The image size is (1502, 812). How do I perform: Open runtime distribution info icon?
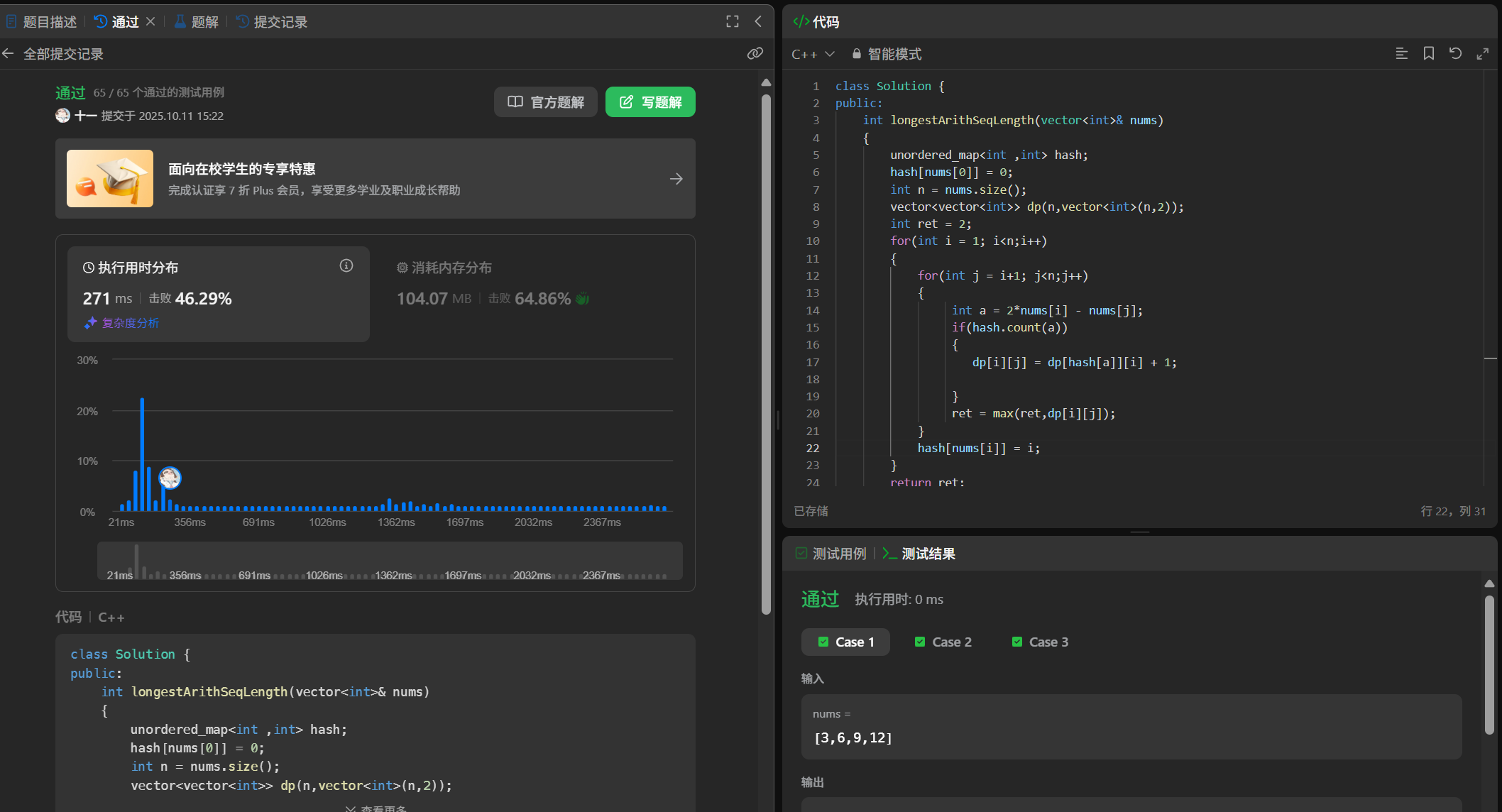click(346, 265)
